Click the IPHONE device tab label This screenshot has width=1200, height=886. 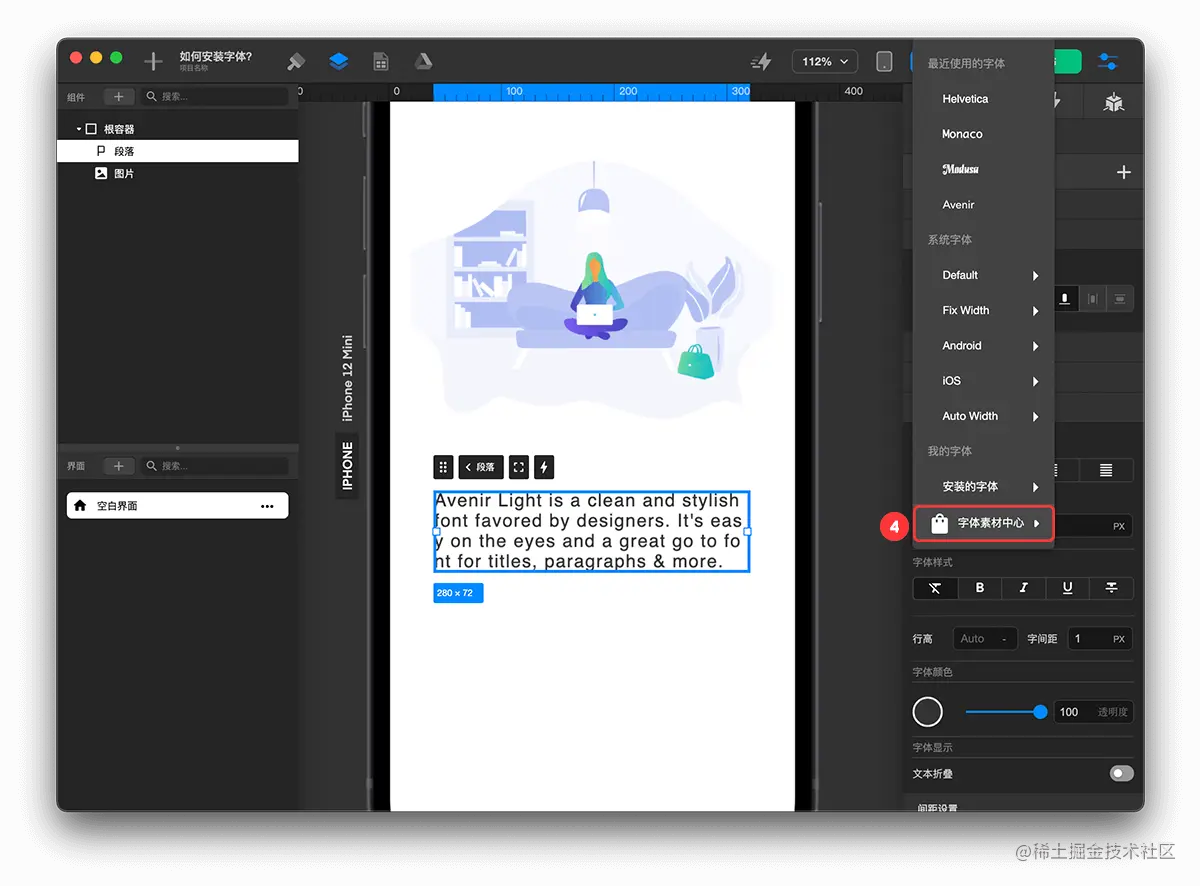347,466
